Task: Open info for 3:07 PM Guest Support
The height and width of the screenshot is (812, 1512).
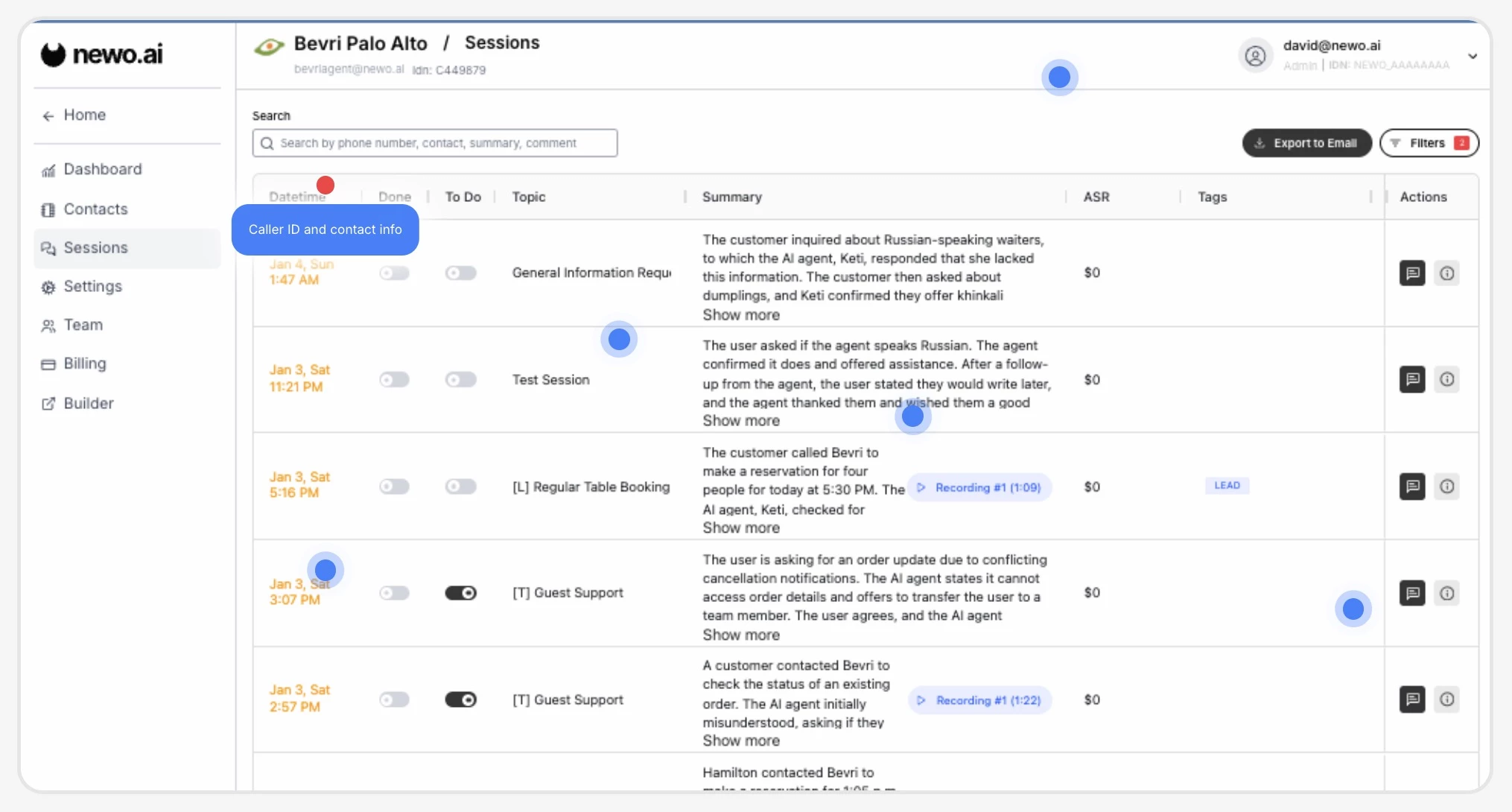Action: [1446, 593]
